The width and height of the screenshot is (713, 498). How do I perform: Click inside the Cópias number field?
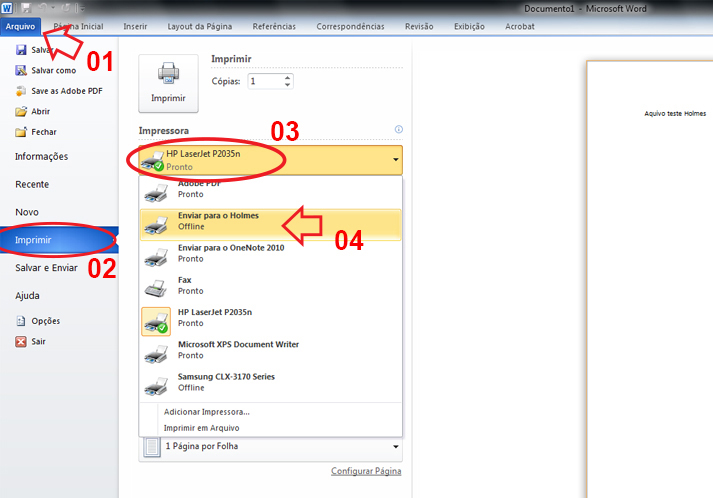pyautogui.click(x=266, y=81)
